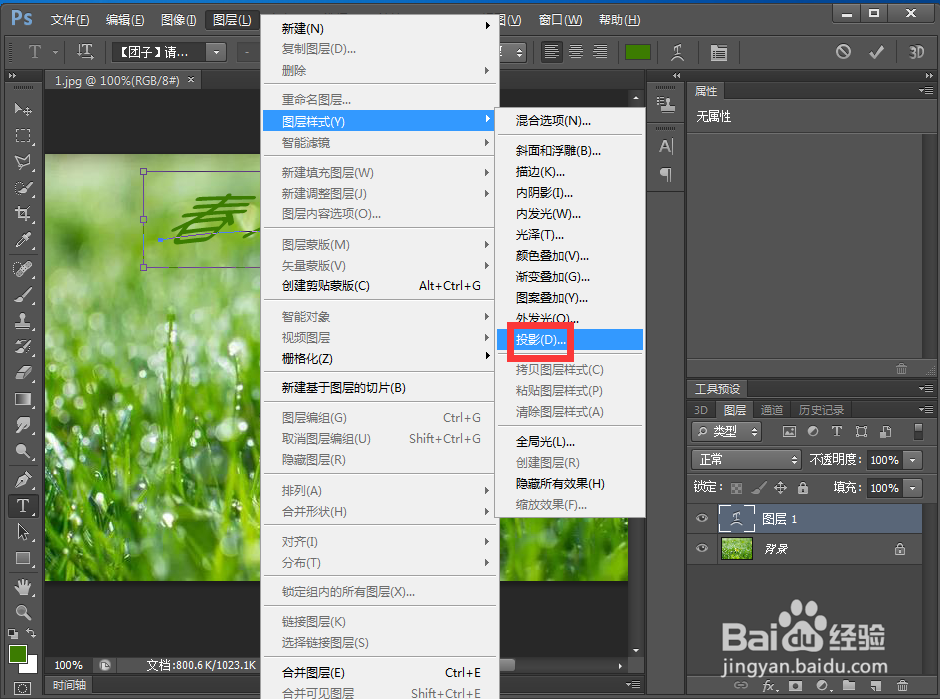The height and width of the screenshot is (699, 940).
Task: Hide 背景 layer visibility
Action: (701, 548)
